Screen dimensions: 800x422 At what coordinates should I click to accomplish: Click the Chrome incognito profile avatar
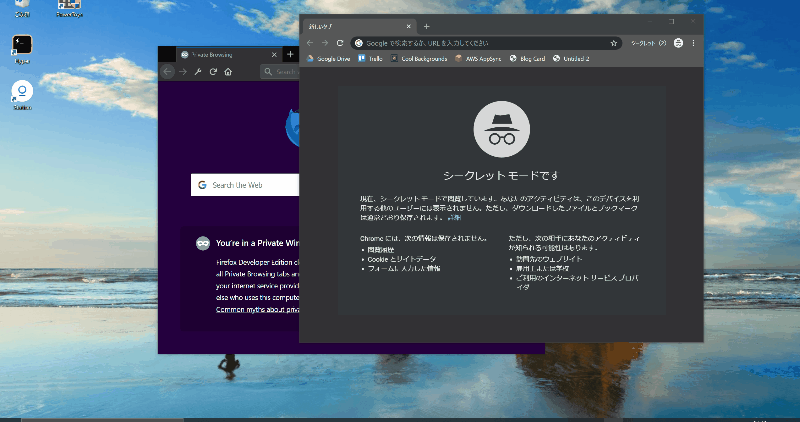(678, 43)
